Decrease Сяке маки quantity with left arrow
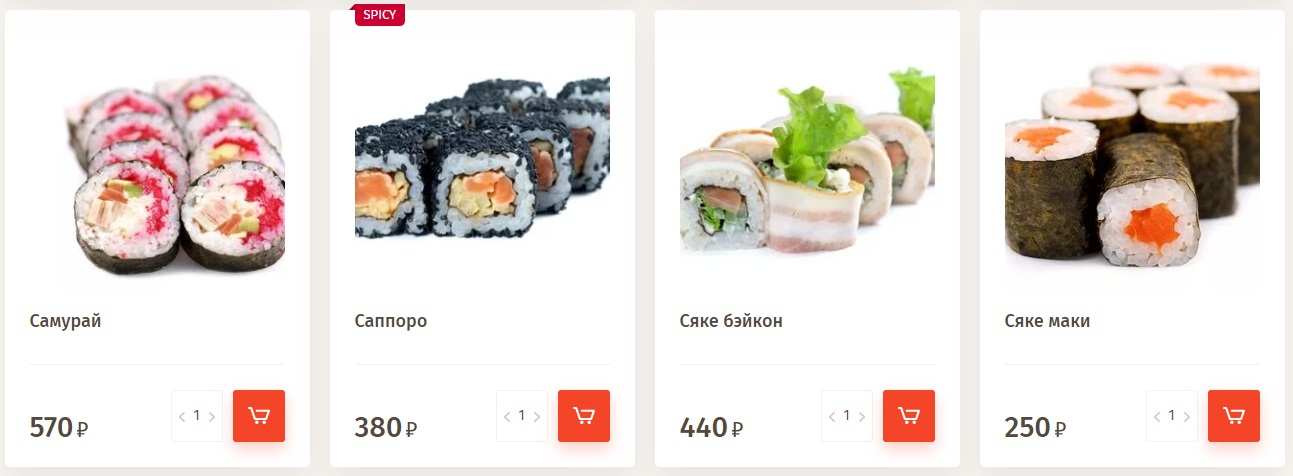This screenshot has width=1293, height=476. tap(1157, 416)
